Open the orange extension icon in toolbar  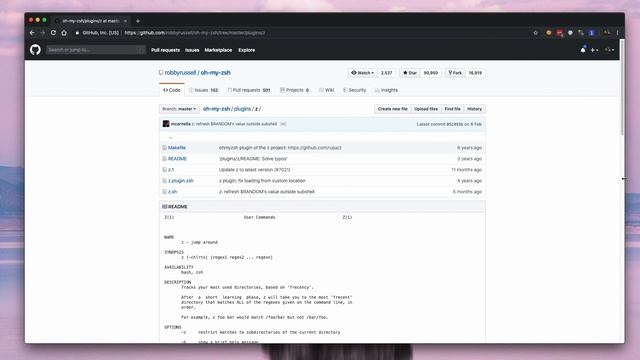pos(549,33)
